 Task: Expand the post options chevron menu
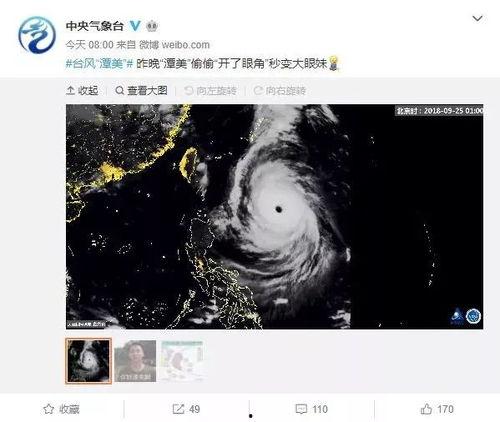pos(477,18)
